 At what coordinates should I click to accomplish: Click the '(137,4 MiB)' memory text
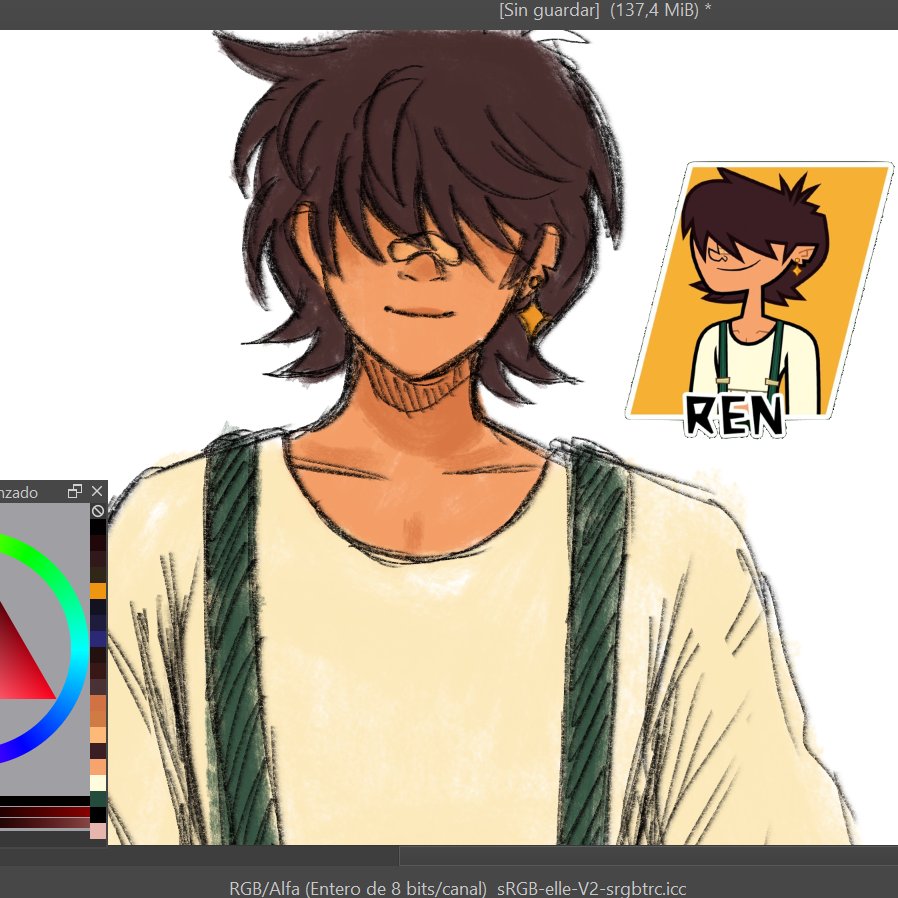coord(654,10)
